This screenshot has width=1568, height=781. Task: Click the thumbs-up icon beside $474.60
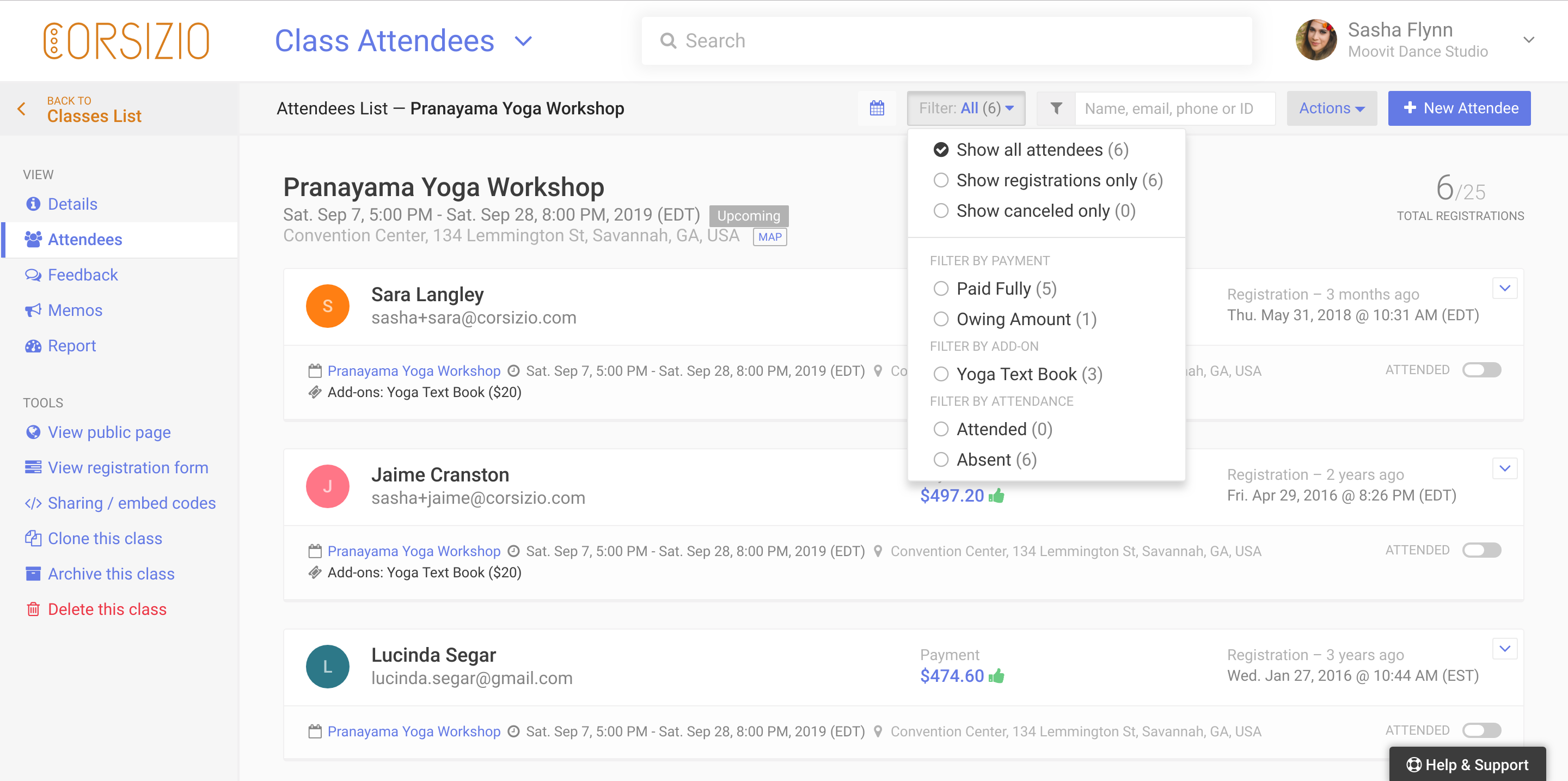(996, 676)
